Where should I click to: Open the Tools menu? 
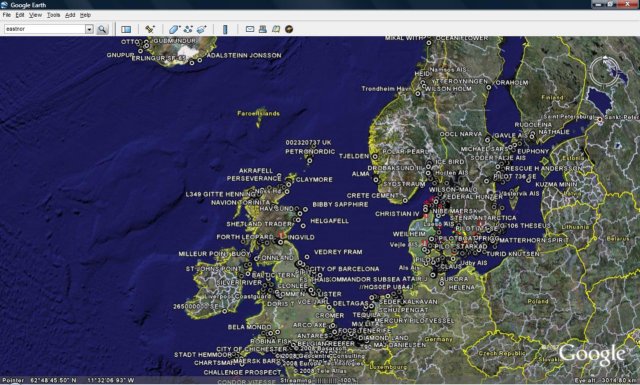(53, 15)
